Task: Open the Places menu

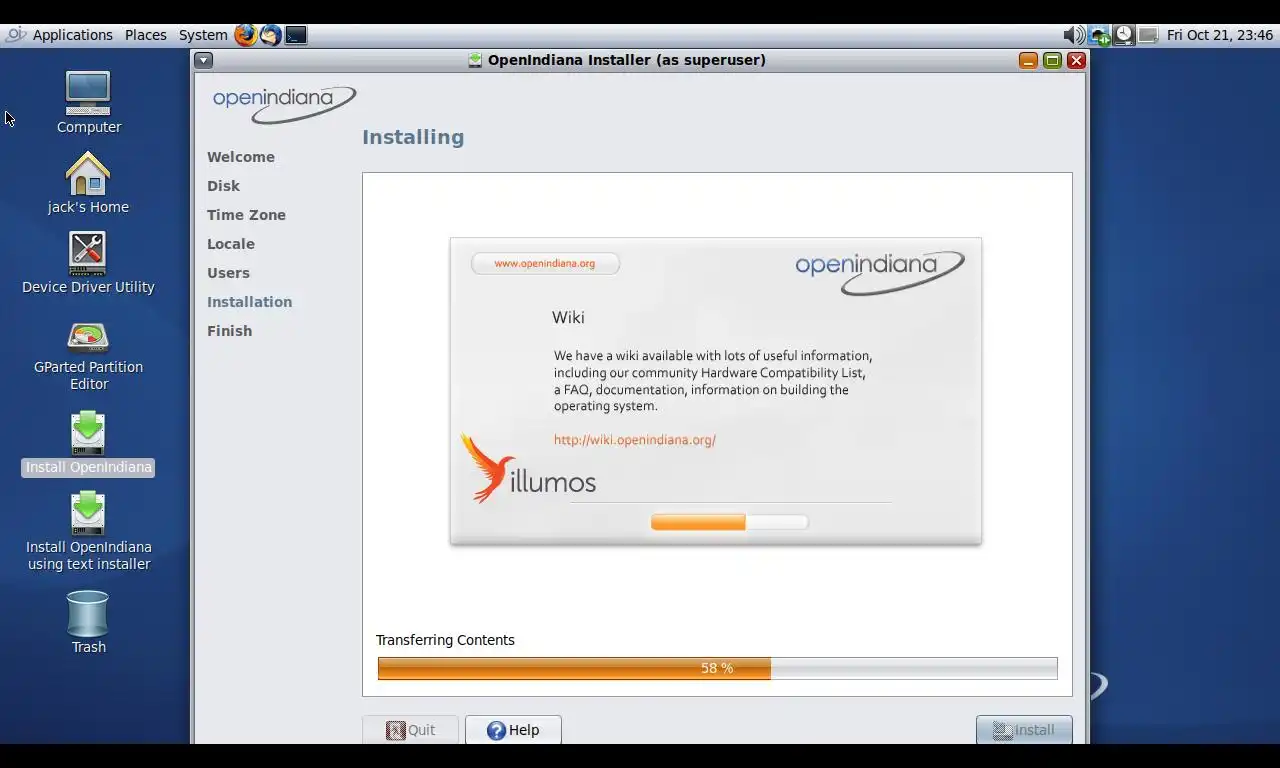Action: pos(145,35)
